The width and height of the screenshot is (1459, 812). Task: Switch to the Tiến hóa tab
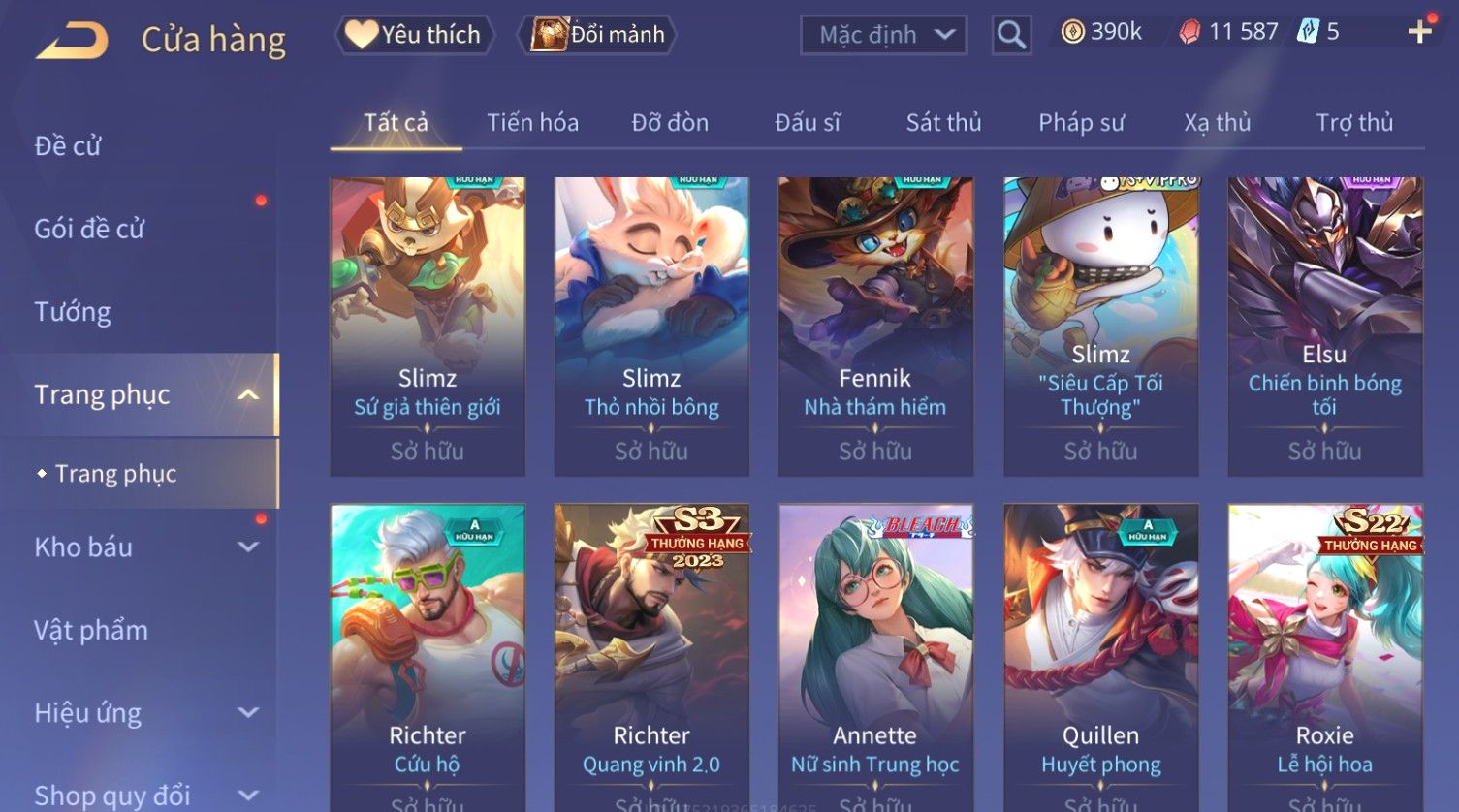(532, 122)
